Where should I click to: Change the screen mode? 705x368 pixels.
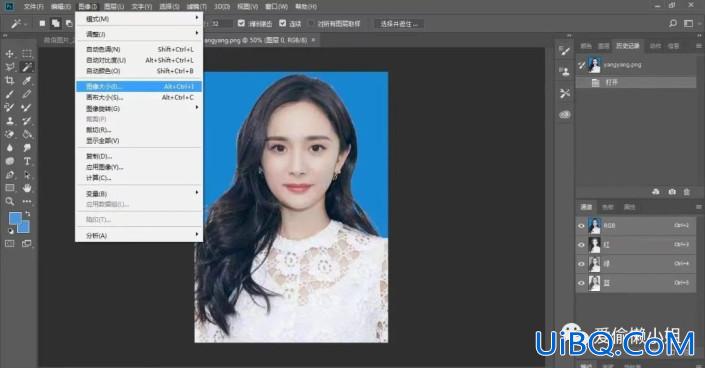(27, 243)
